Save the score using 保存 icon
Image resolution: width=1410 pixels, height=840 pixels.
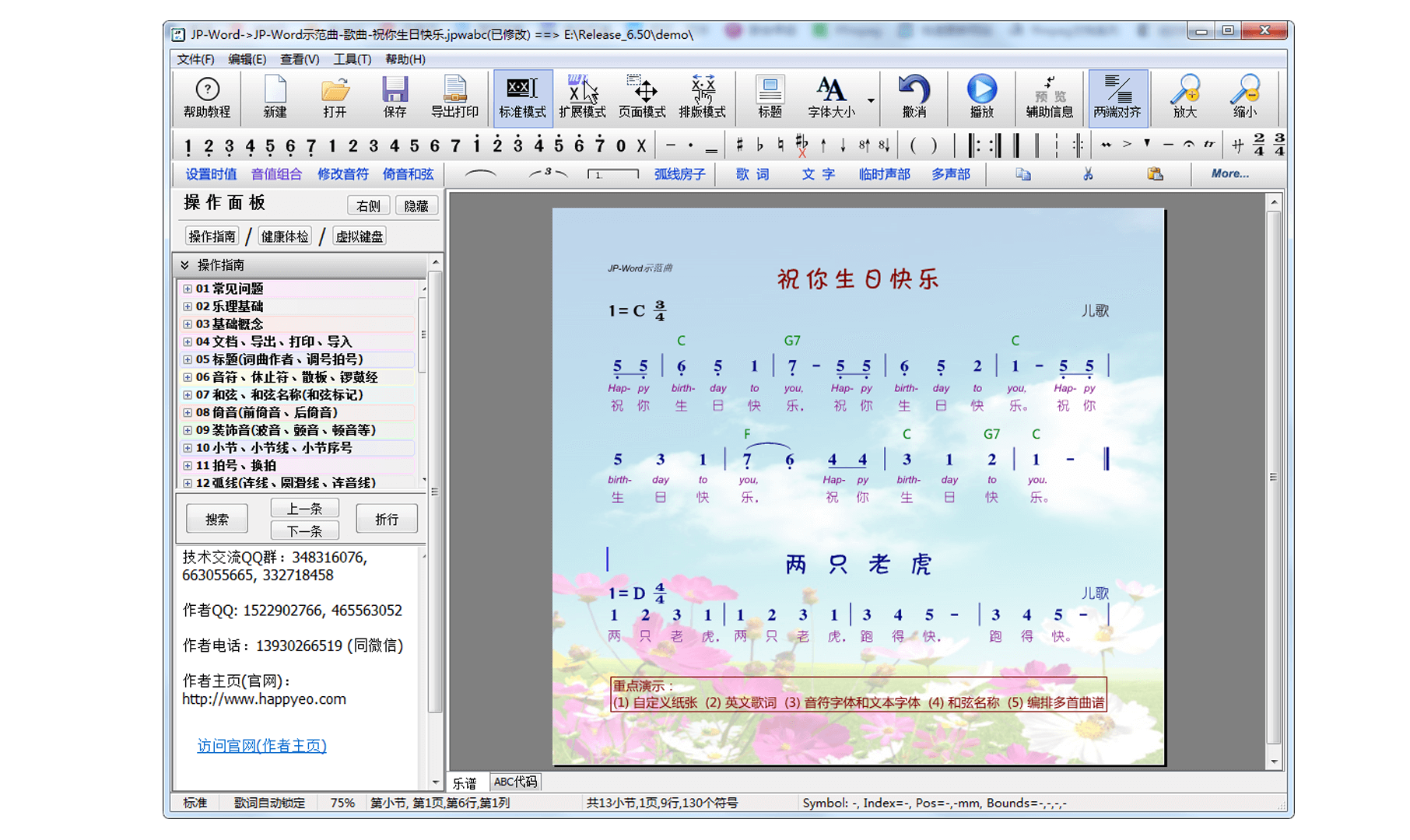coord(395,97)
